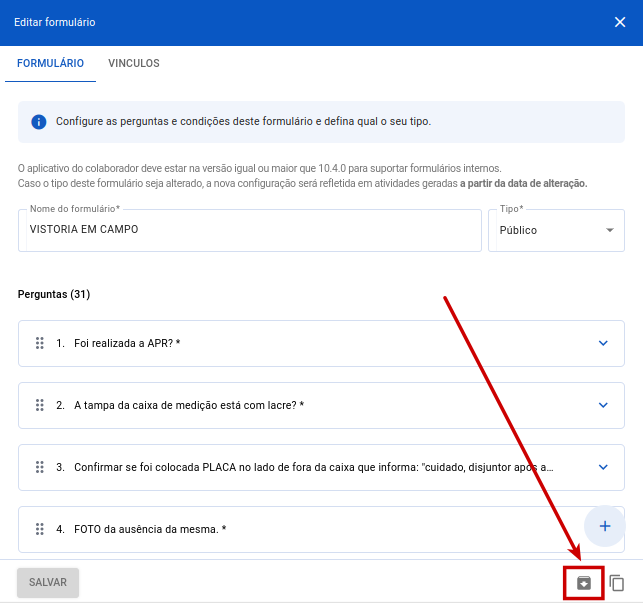
Task: Click 'Editar formulário' title text
Action: point(55,22)
